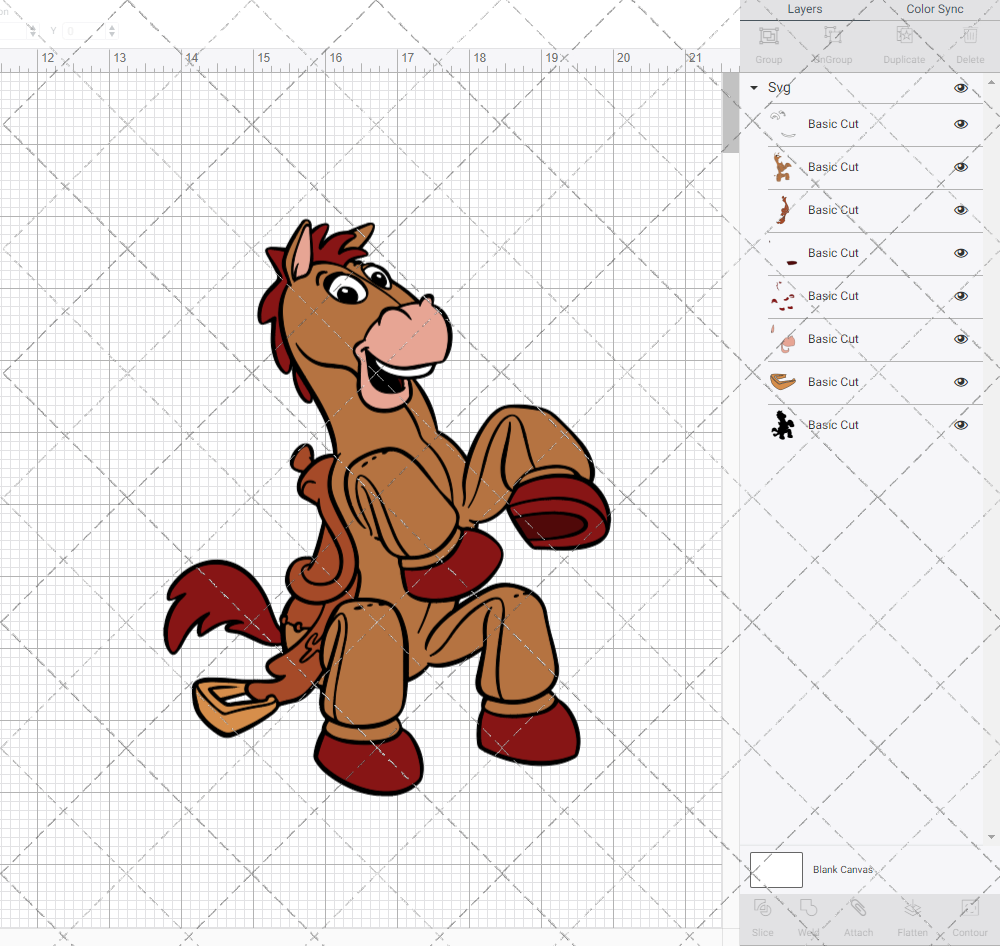The width and height of the screenshot is (1000, 946).
Task: Select the horse artwork on the canvas
Action: click(x=386, y=507)
